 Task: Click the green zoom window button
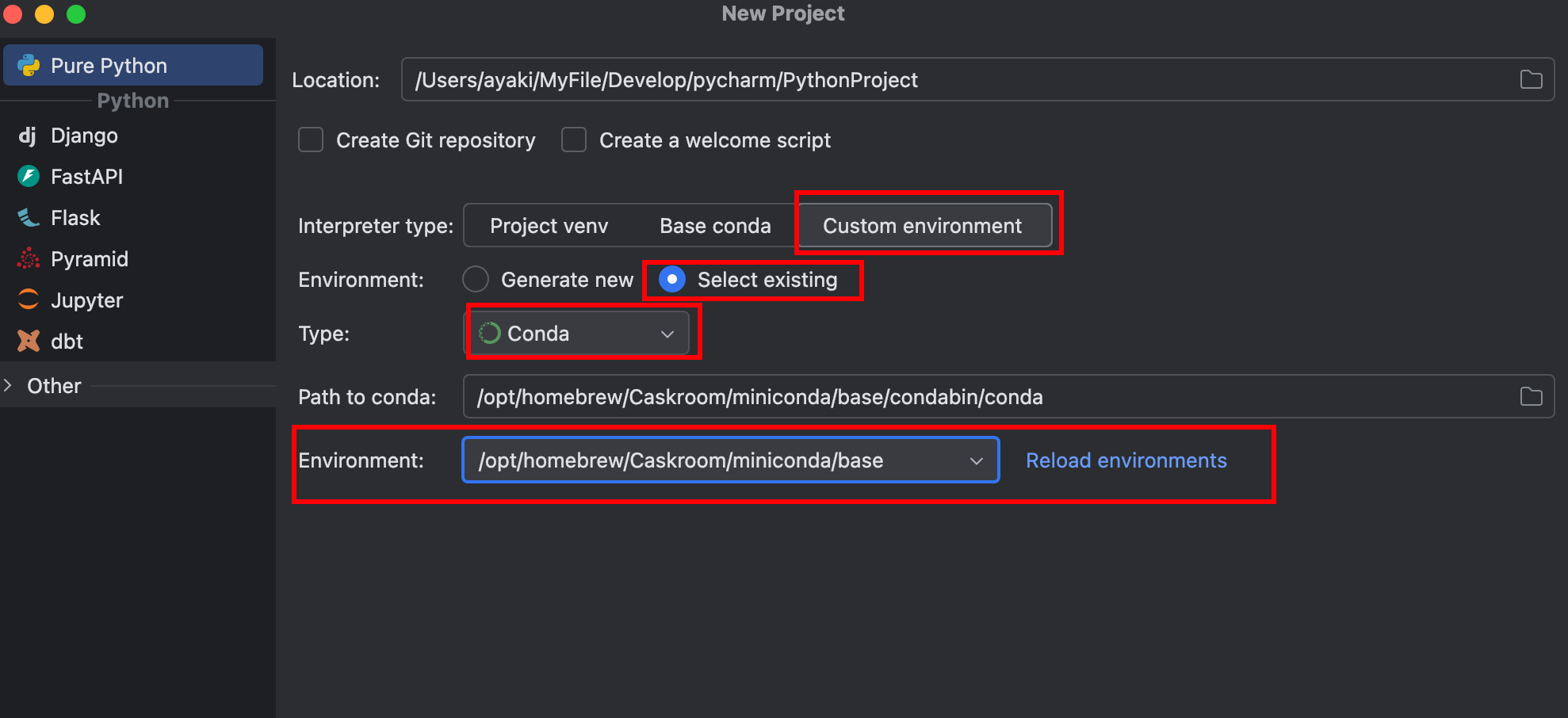pos(76,13)
